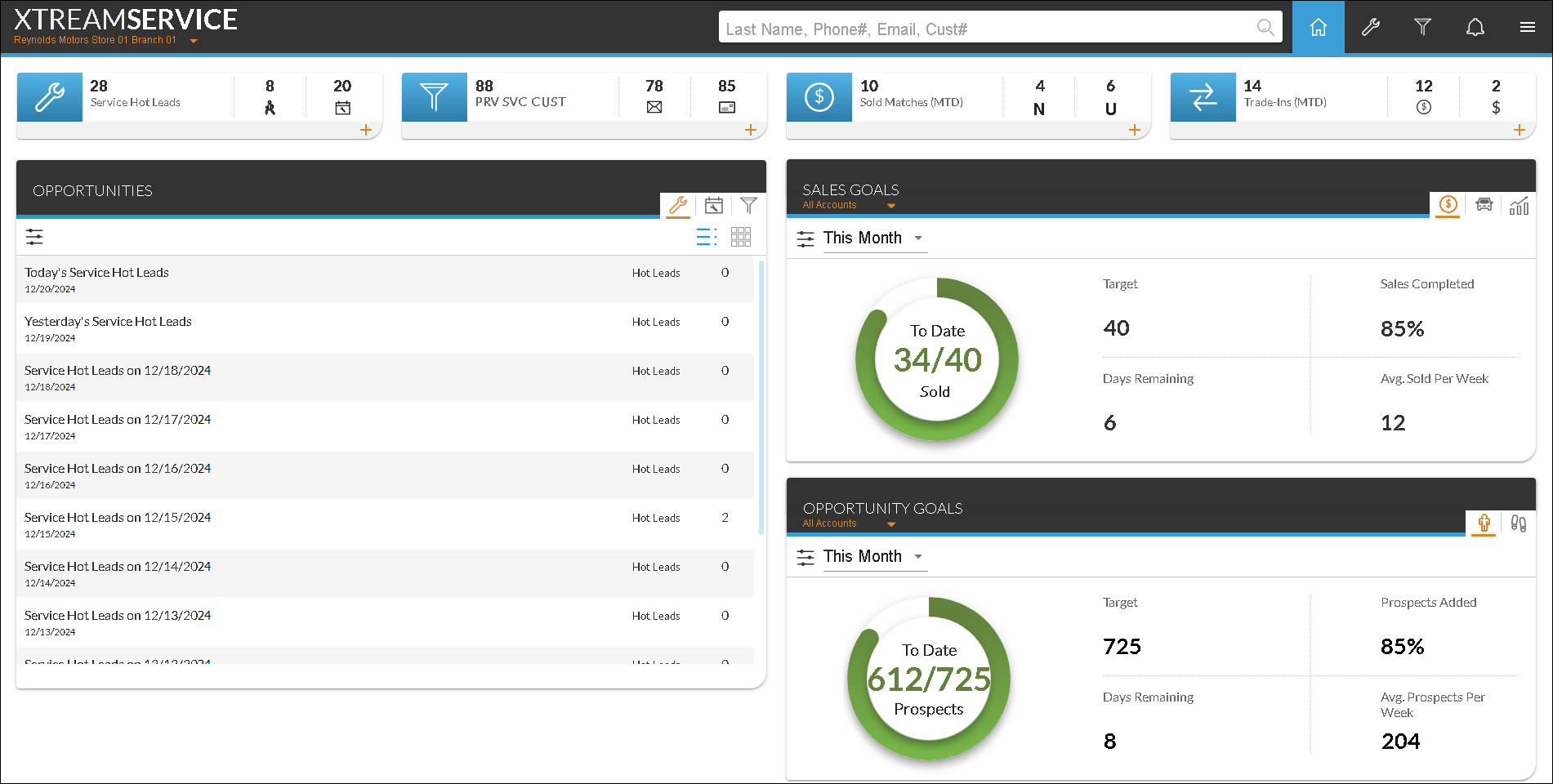Toggle Opportunities filter settings sliders icon
The height and width of the screenshot is (784, 1553).
(34, 237)
